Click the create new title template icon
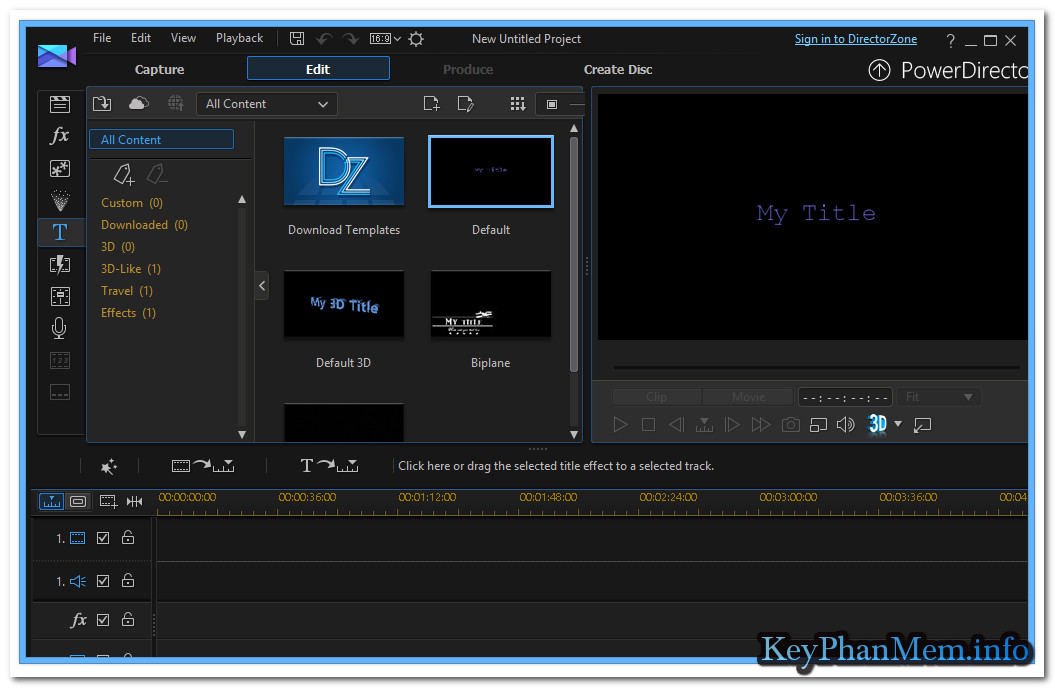Image resolution: width=1055 pixels, height=688 pixels. [431, 104]
